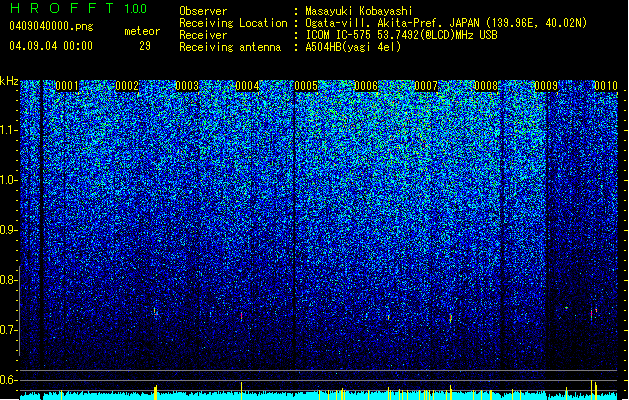Click the 0.8 kHz axis tick label
The width and height of the screenshot is (629, 400).
pos(9,280)
